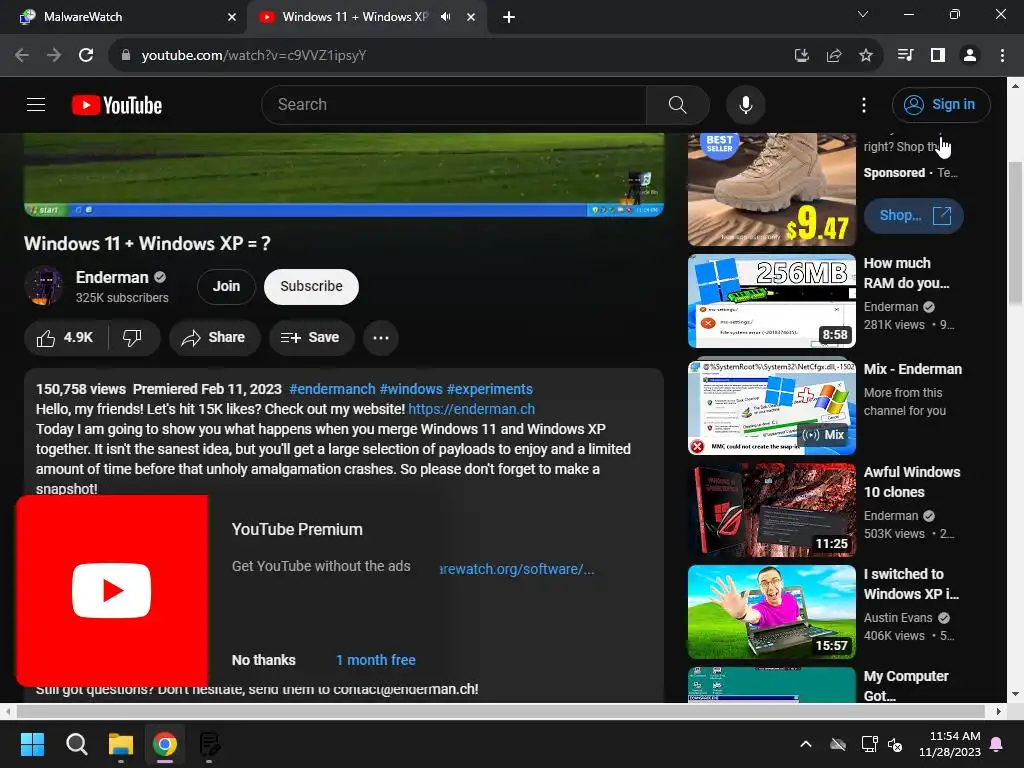Open a new browser tab
Viewport: 1024px width, 768px height.
click(x=509, y=17)
